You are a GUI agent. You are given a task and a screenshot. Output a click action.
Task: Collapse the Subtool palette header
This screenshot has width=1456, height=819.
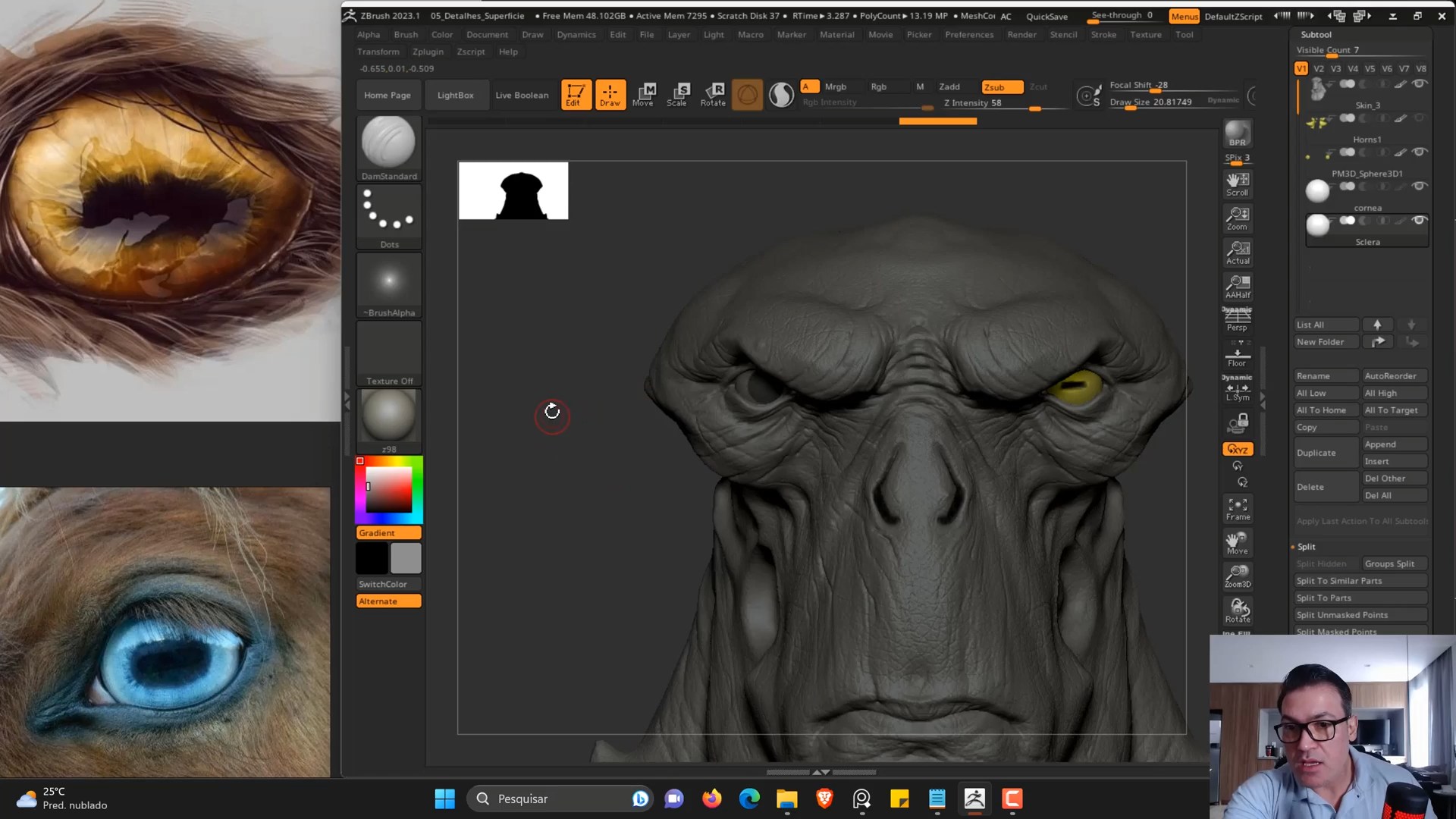[1316, 34]
